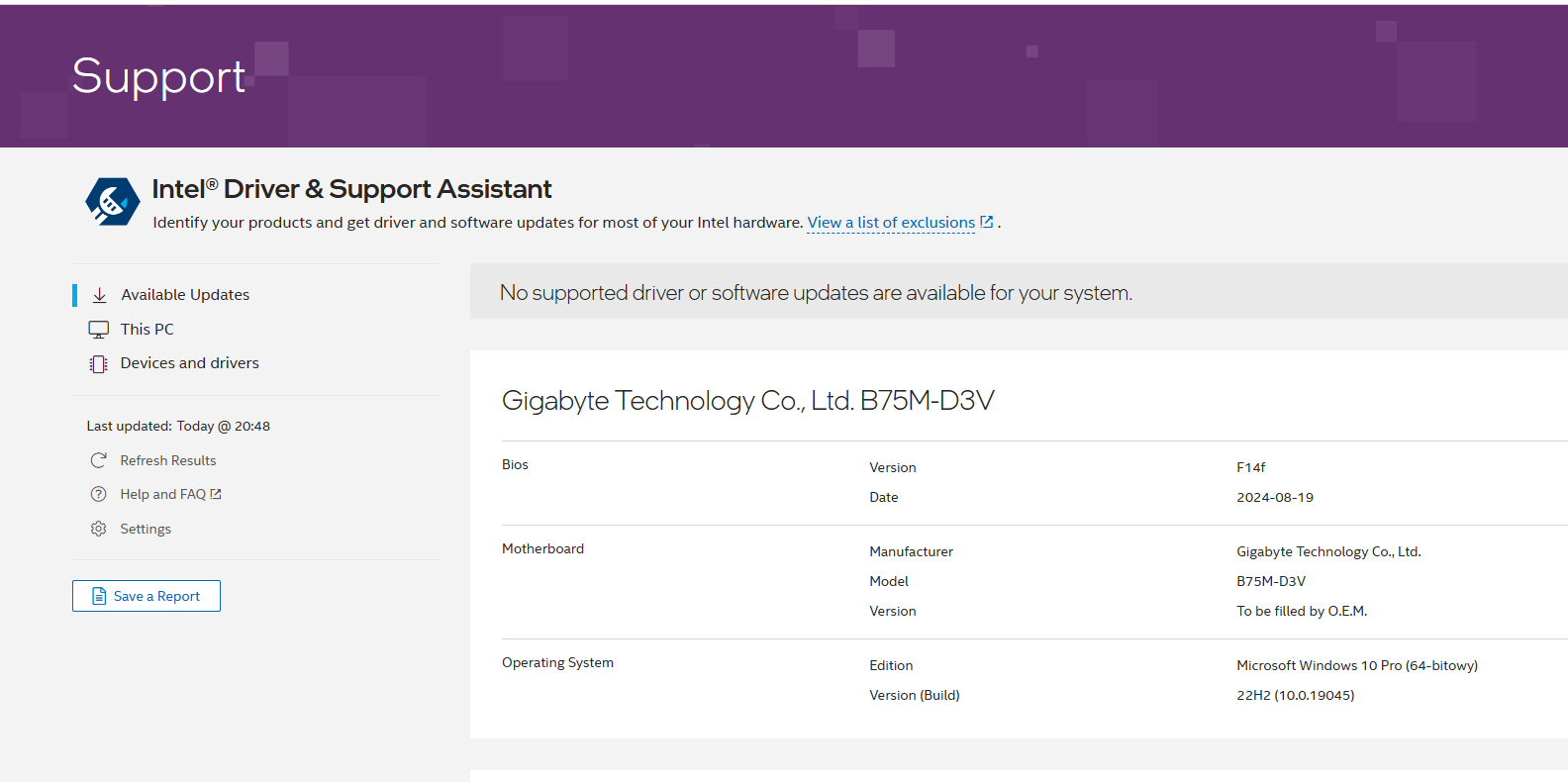This screenshot has width=1568, height=782.
Task: Open Help and FAQ
Action: 163,494
